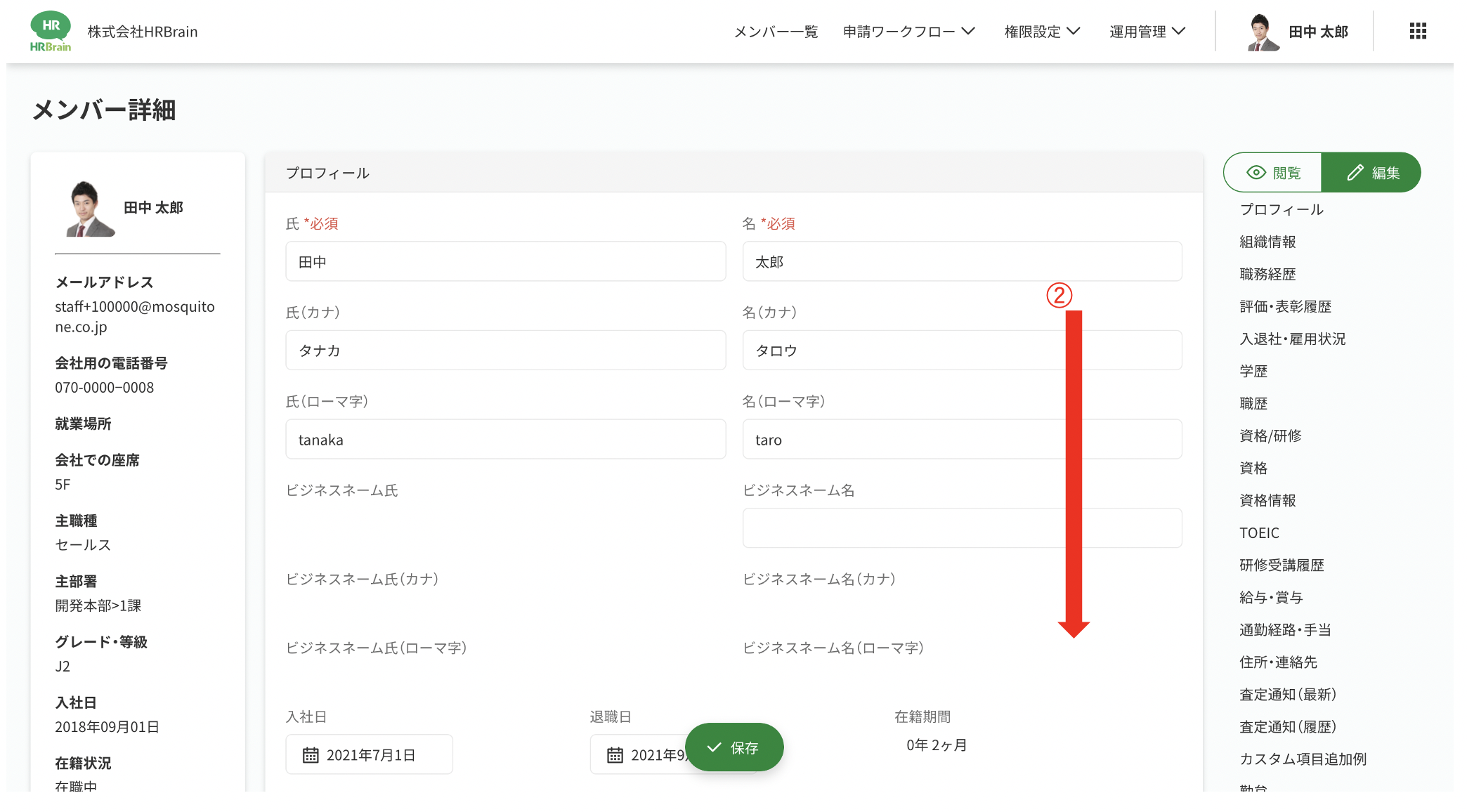
Task: Click the 氏 input field containing 田中
Action: click(506, 261)
